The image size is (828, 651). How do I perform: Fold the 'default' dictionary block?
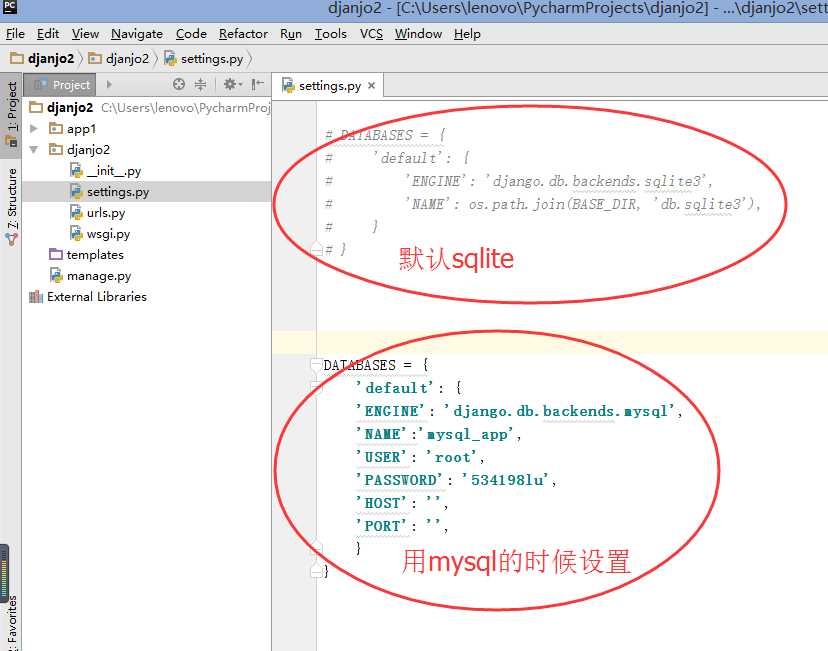[316, 388]
